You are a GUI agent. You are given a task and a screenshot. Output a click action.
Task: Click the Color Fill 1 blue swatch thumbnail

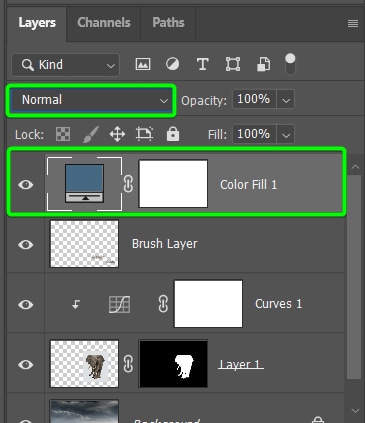[84, 184]
